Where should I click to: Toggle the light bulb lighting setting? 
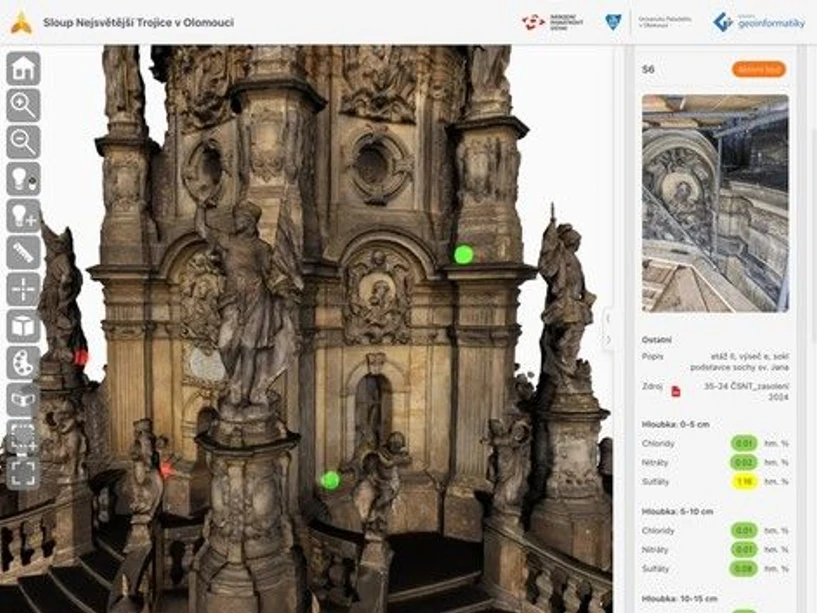[23, 179]
